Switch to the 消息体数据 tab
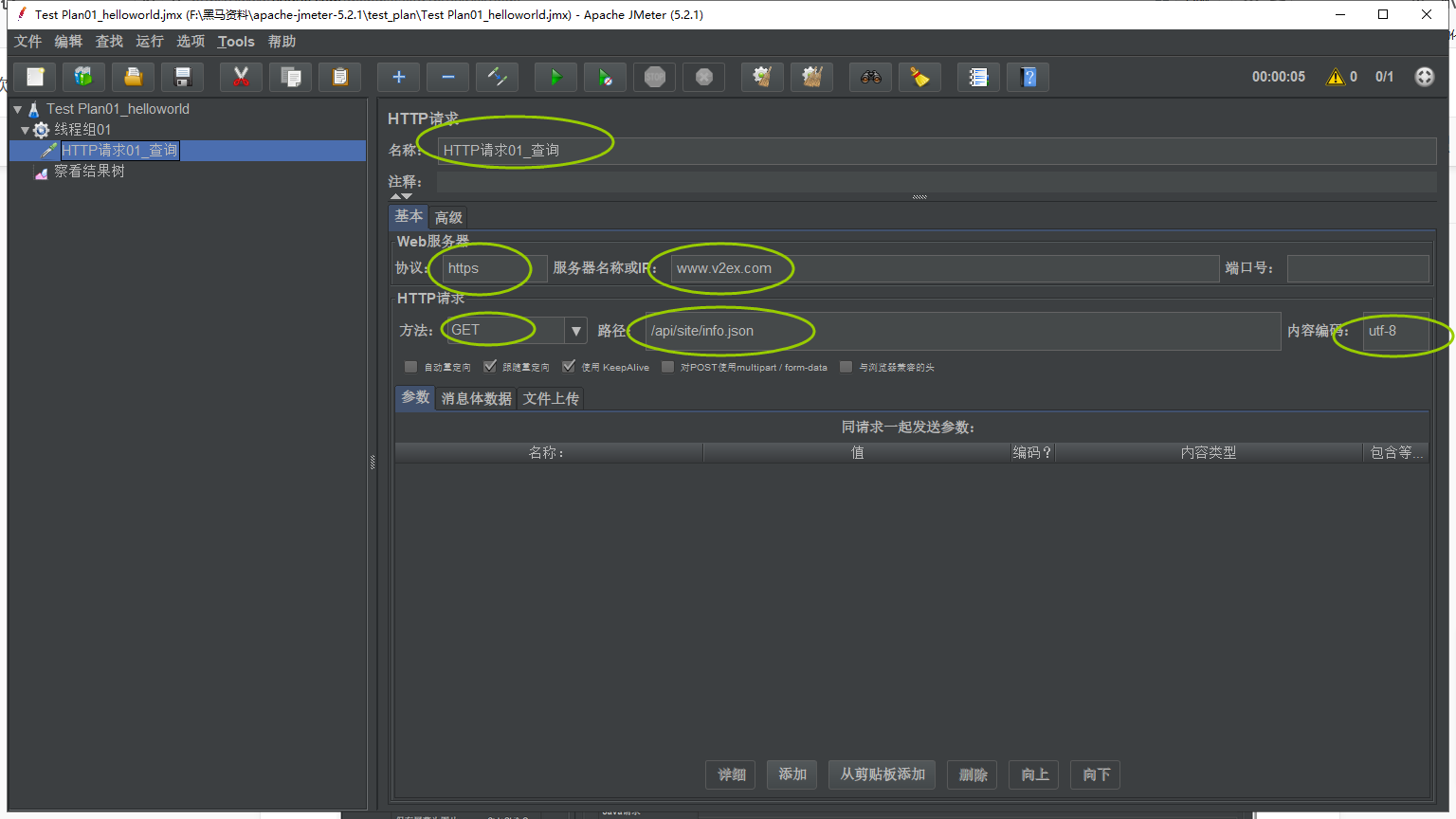The width and height of the screenshot is (1456, 819). tap(477, 399)
